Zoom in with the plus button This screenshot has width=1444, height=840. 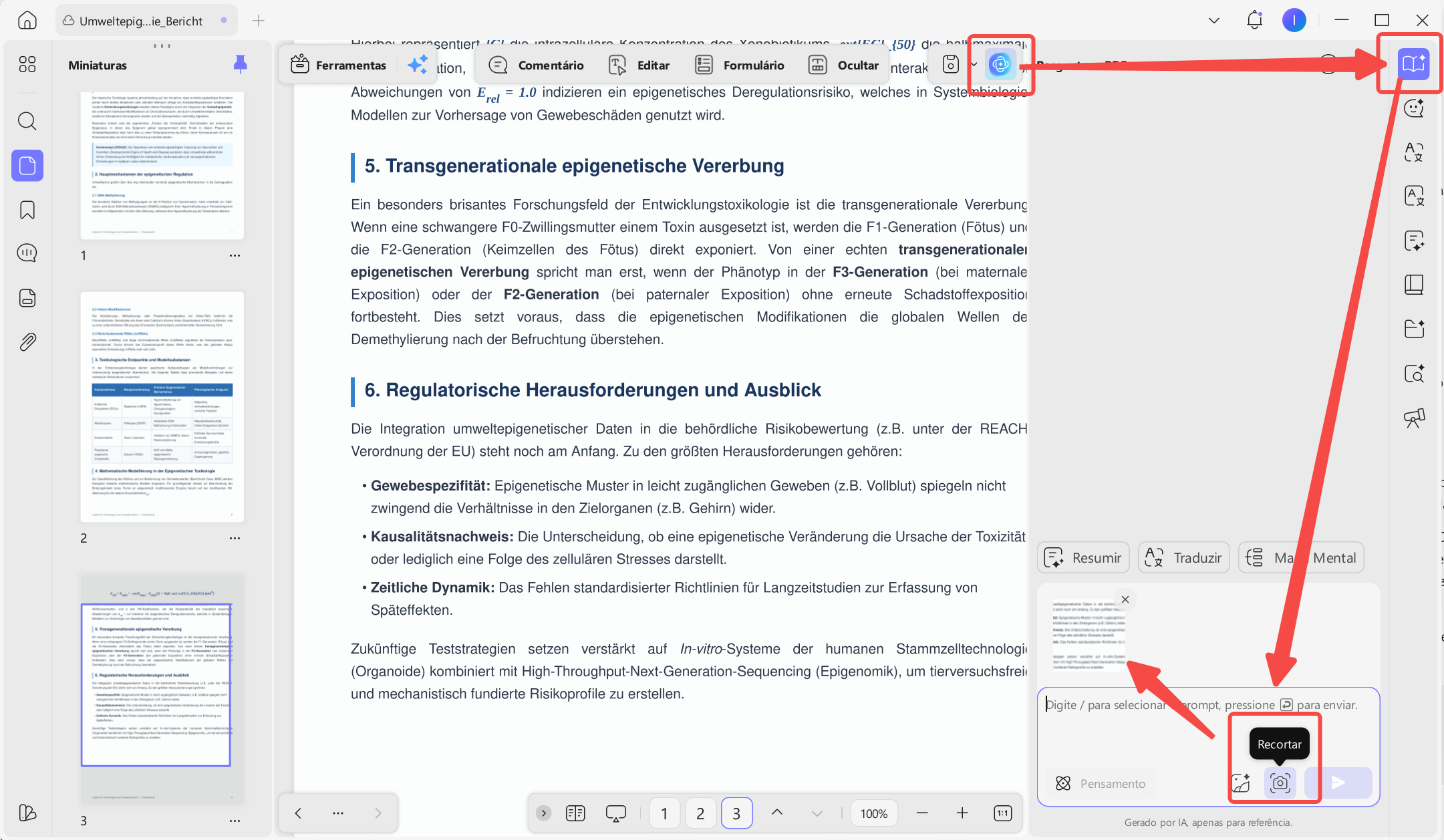(962, 813)
